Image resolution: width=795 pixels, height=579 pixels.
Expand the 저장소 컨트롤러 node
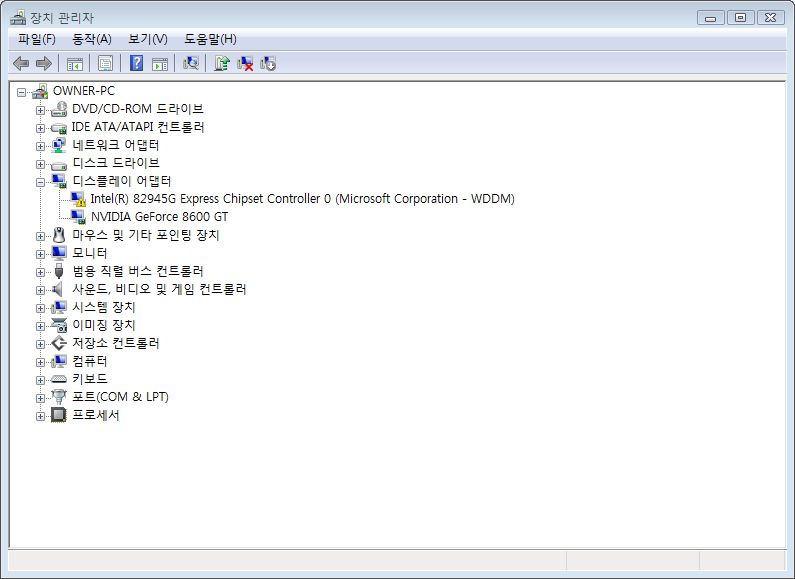coord(40,344)
